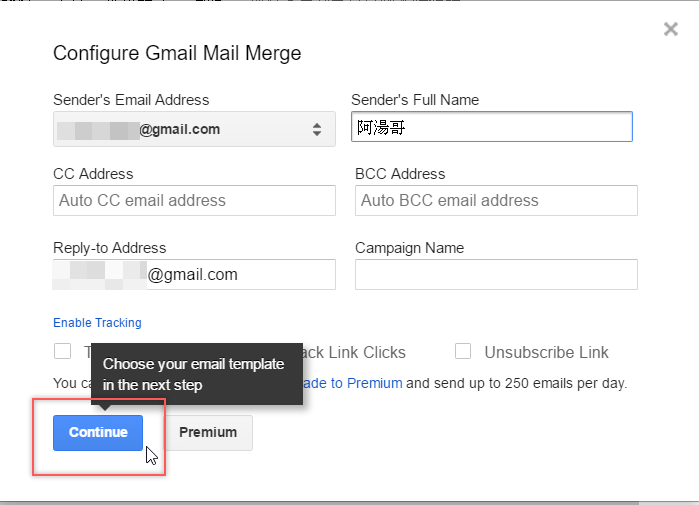Toggle the first tracking checkbox on the left
Image resolution: width=699 pixels, height=505 pixels.
(x=63, y=351)
